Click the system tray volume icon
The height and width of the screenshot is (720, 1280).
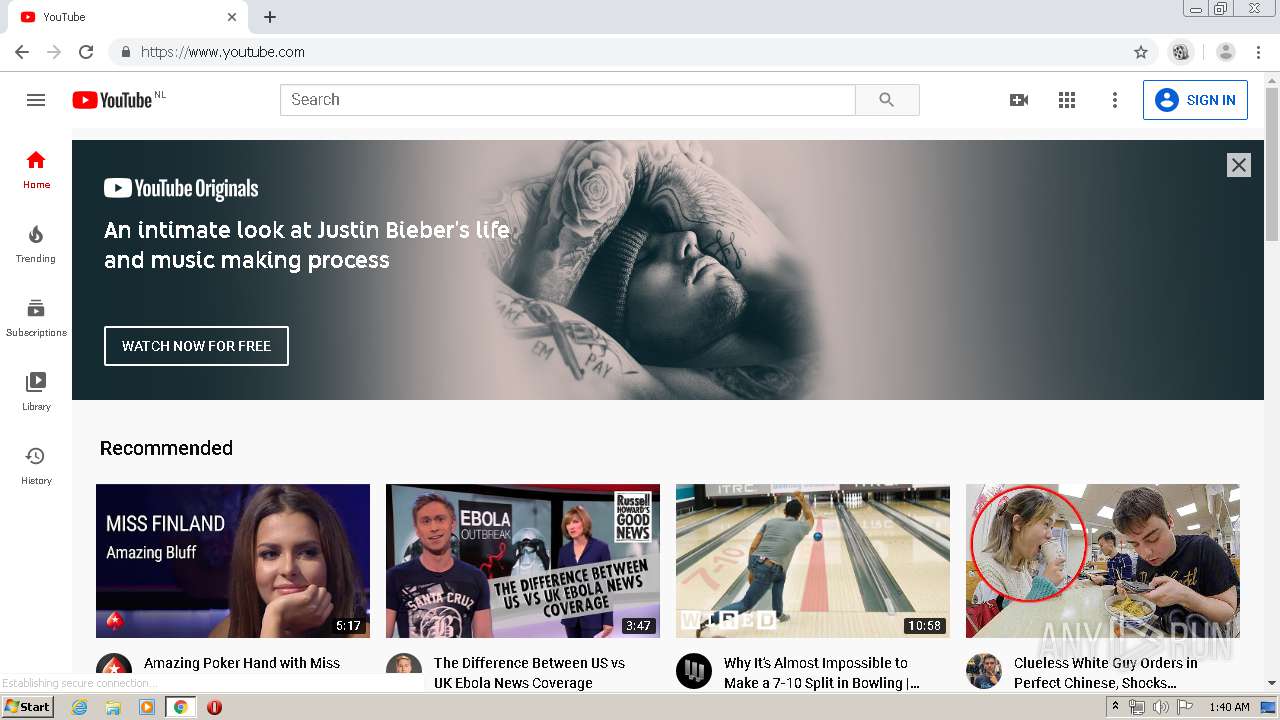[1160, 707]
